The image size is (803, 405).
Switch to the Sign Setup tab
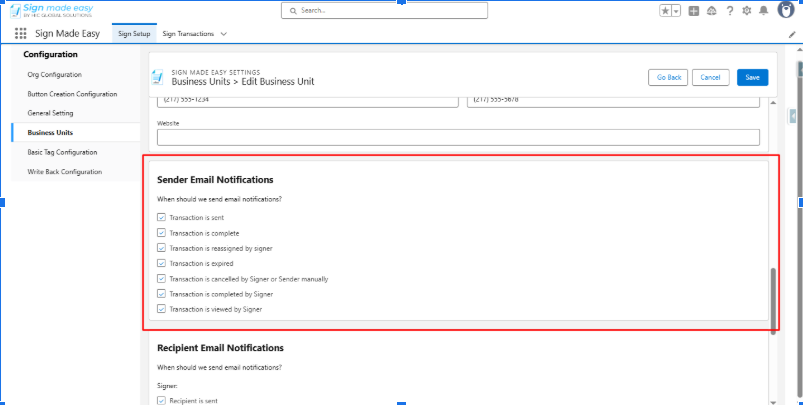click(x=134, y=34)
